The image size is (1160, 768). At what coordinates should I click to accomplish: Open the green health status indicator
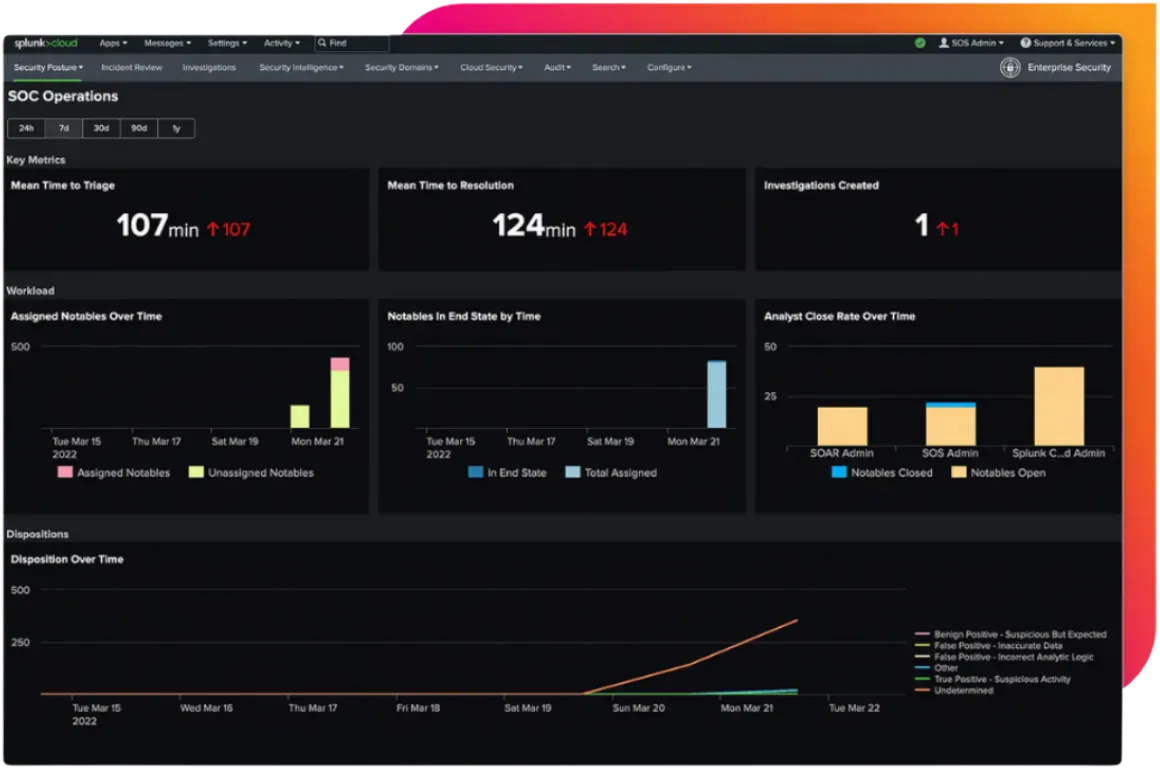(x=919, y=43)
